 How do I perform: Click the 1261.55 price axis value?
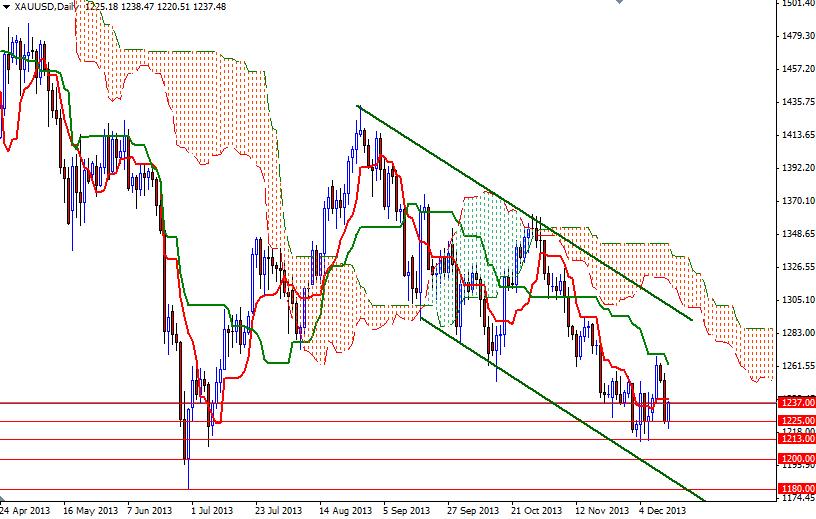click(798, 365)
